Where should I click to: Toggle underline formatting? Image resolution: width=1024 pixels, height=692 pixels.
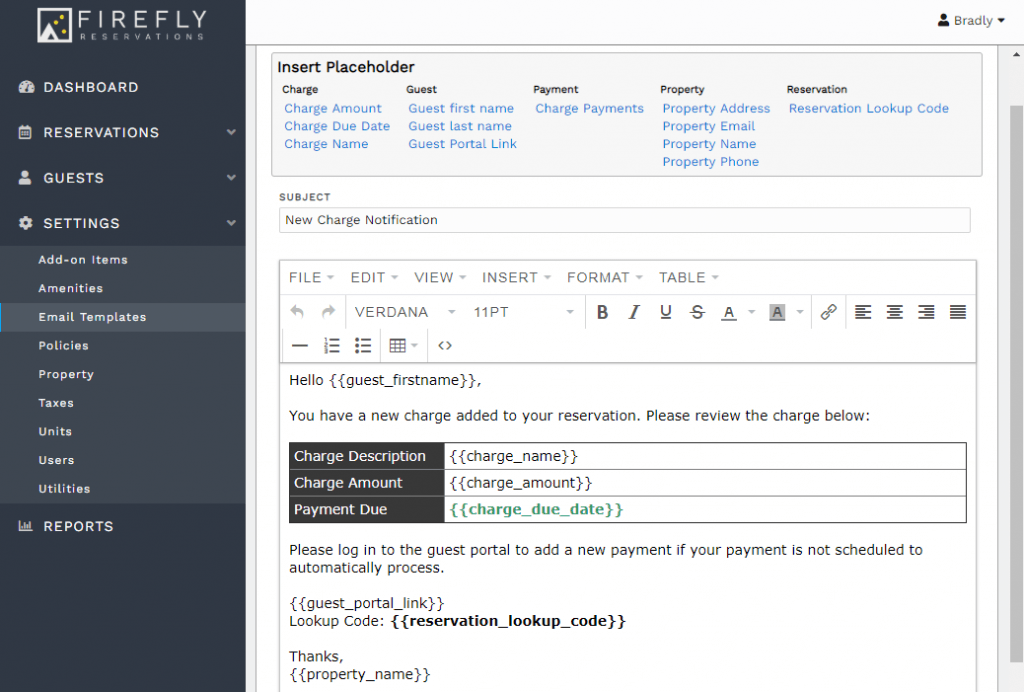tap(665, 312)
